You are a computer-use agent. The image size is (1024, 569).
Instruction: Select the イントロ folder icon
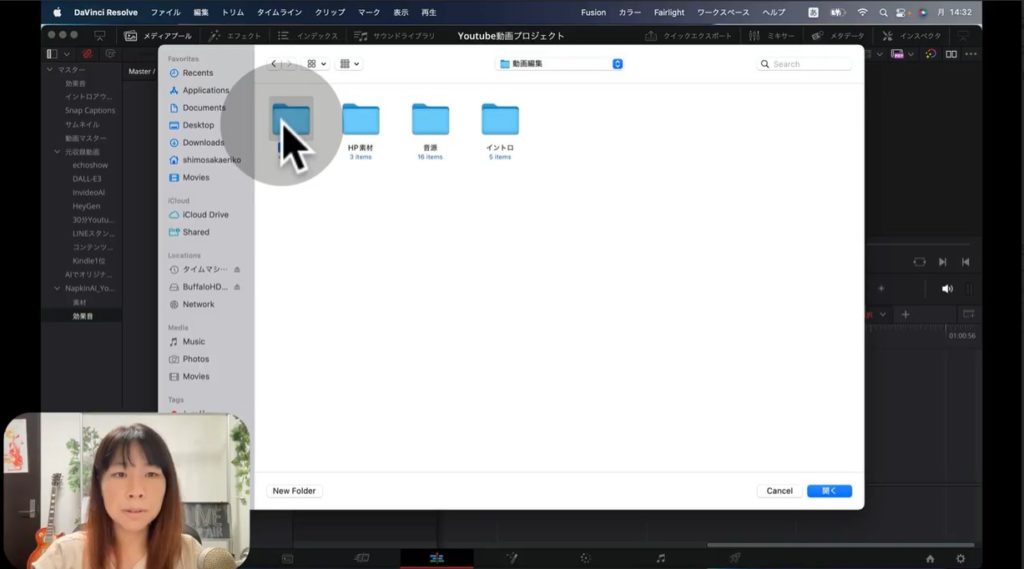click(500, 120)
